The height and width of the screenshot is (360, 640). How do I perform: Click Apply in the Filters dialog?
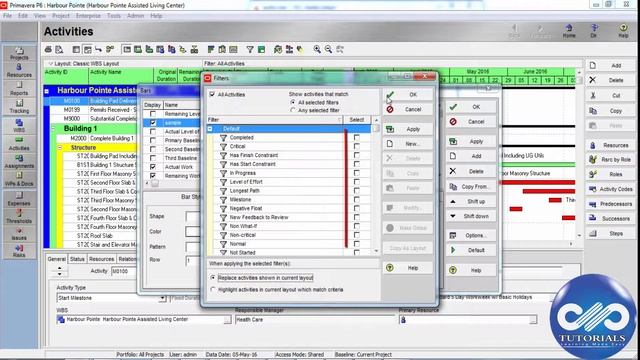408,129
